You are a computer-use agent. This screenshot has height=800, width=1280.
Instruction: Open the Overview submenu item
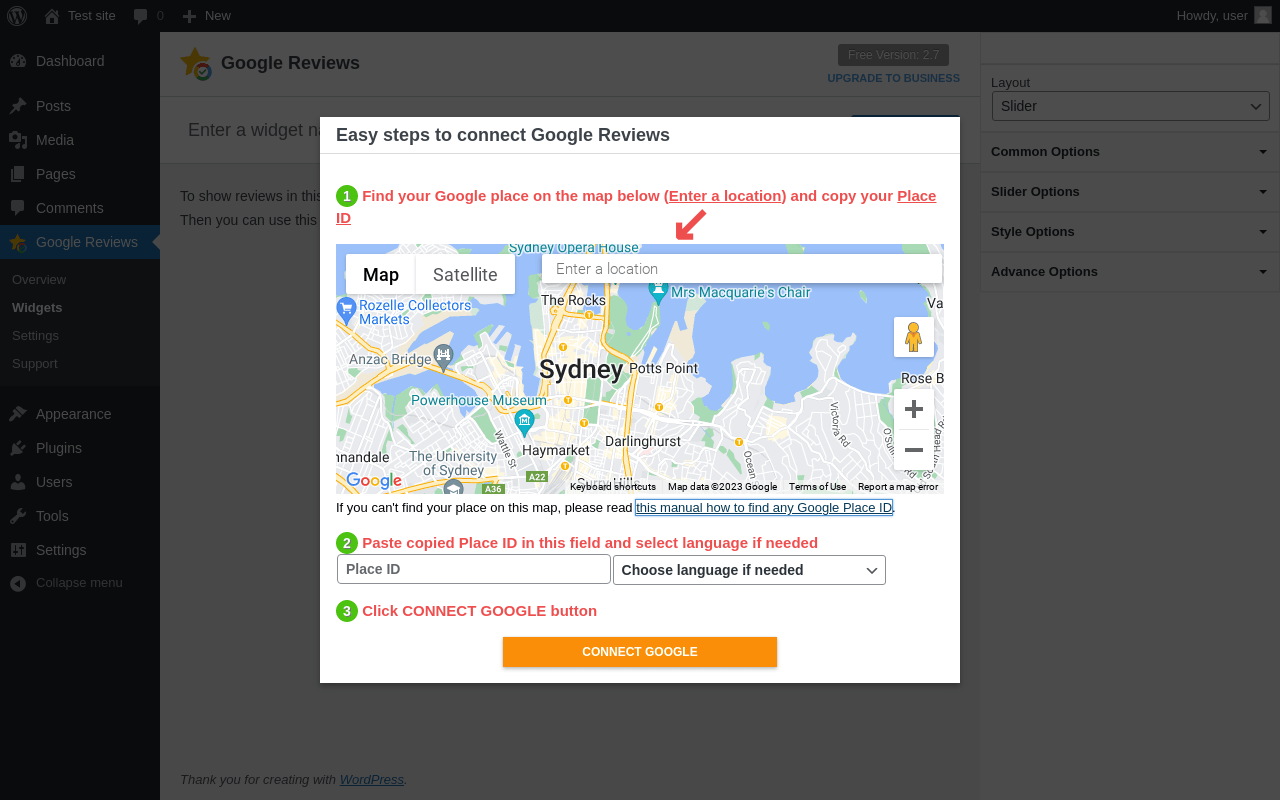39,280
